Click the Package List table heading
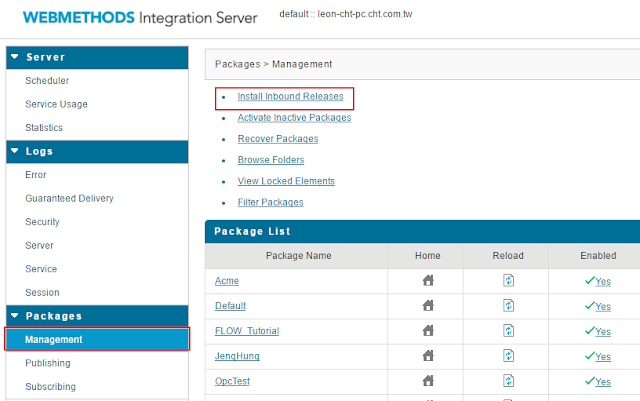Screen dimensions: 640x401 click(252, 231)
